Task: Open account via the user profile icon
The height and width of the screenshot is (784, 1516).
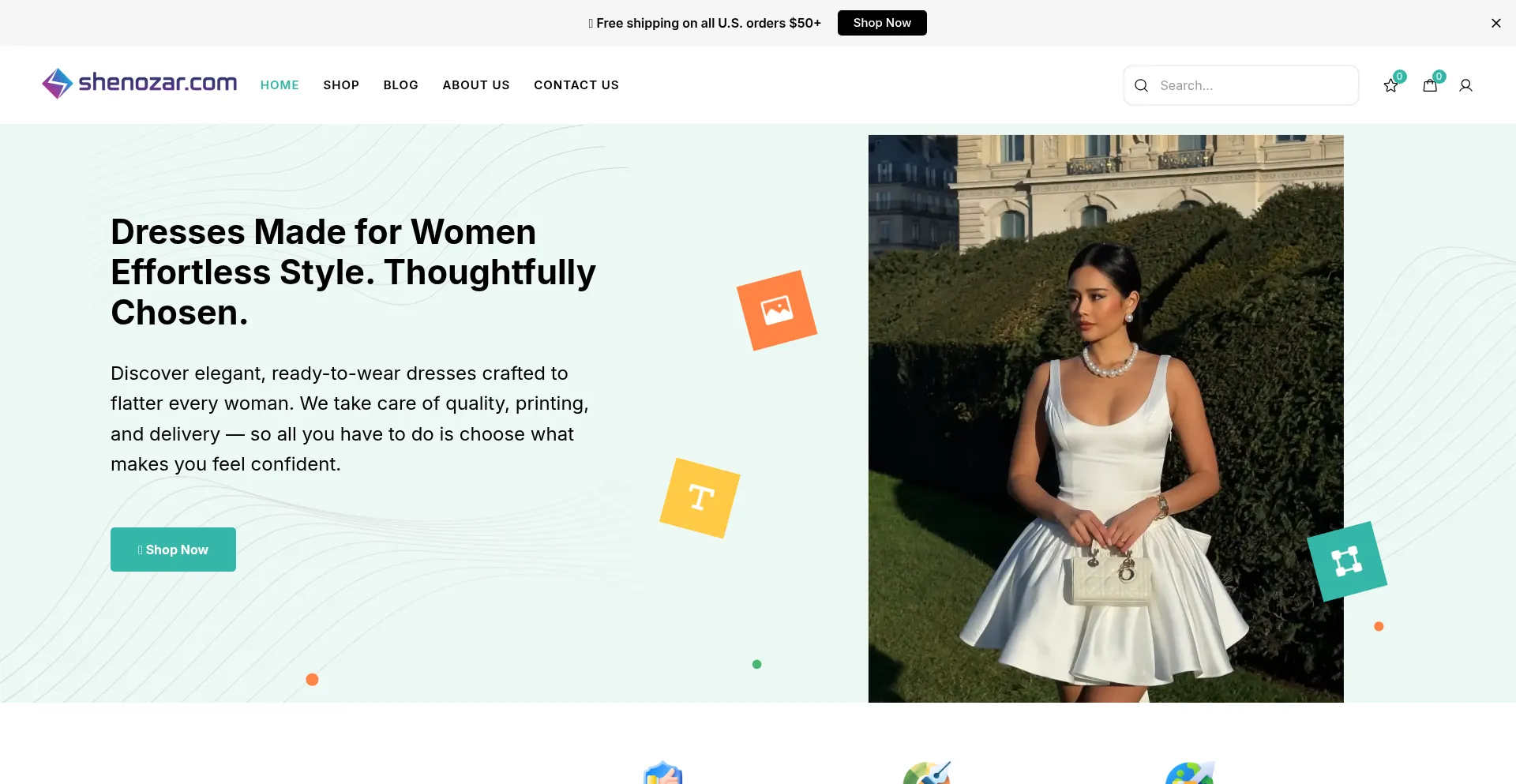Action: [x=1466, y=84]
